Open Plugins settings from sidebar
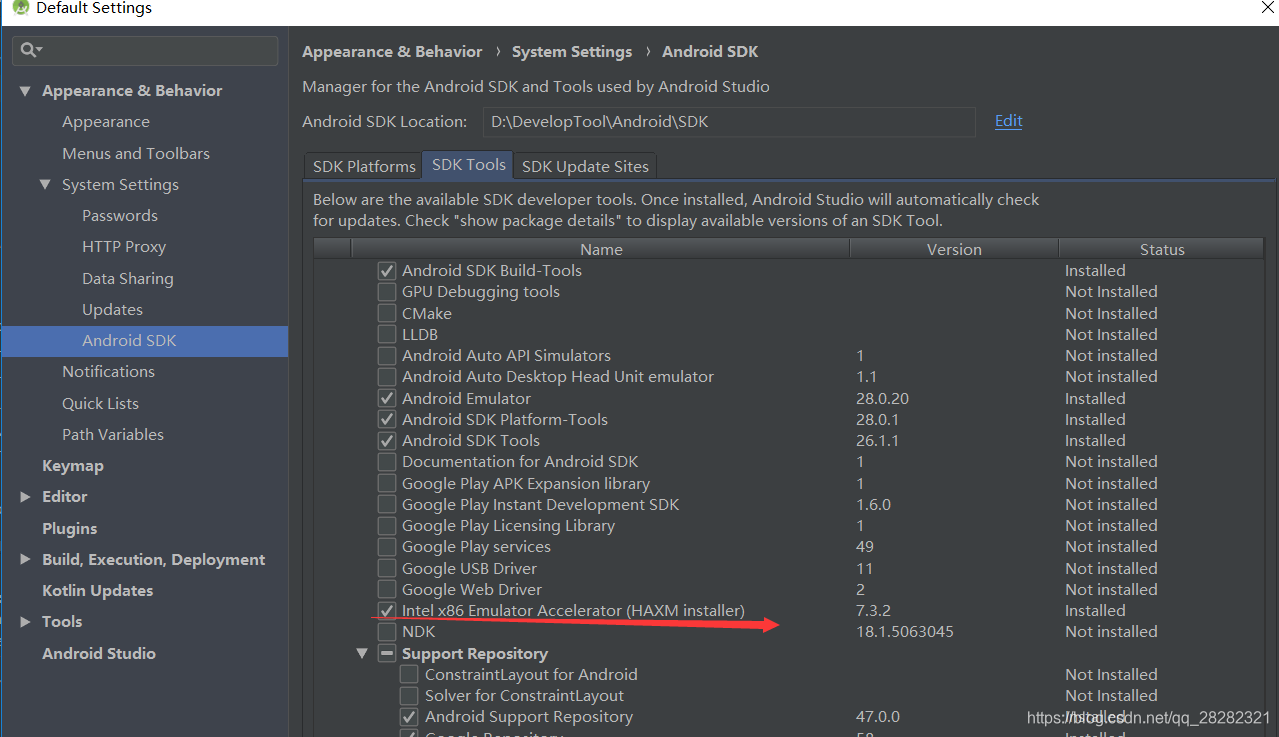The width and height of the screenshot is (1279, 737). [x=69, y=528]
